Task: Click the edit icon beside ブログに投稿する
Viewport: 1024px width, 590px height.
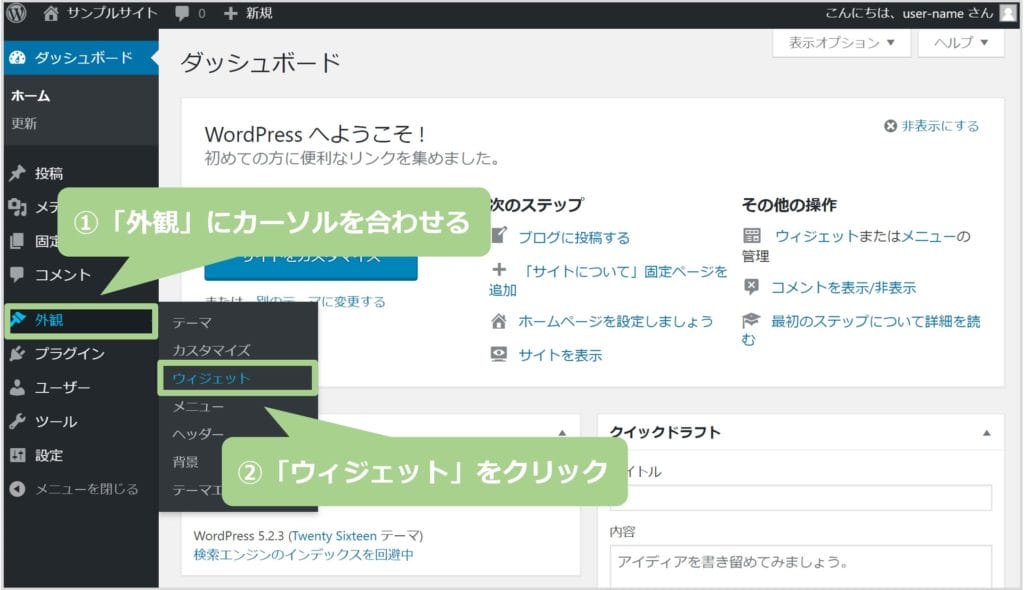Action: 499,235
